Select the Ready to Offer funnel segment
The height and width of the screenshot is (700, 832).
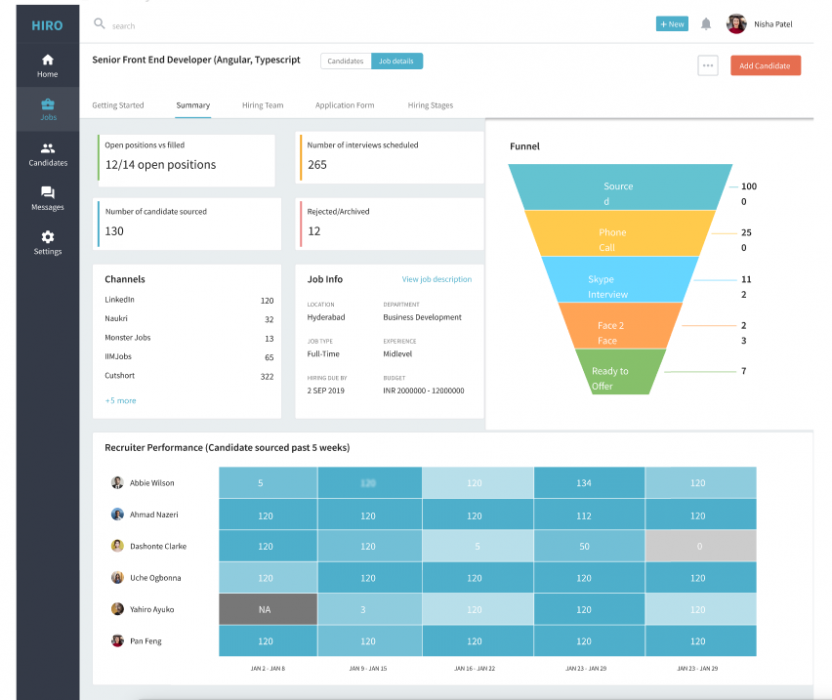click(x=618, y=377)
